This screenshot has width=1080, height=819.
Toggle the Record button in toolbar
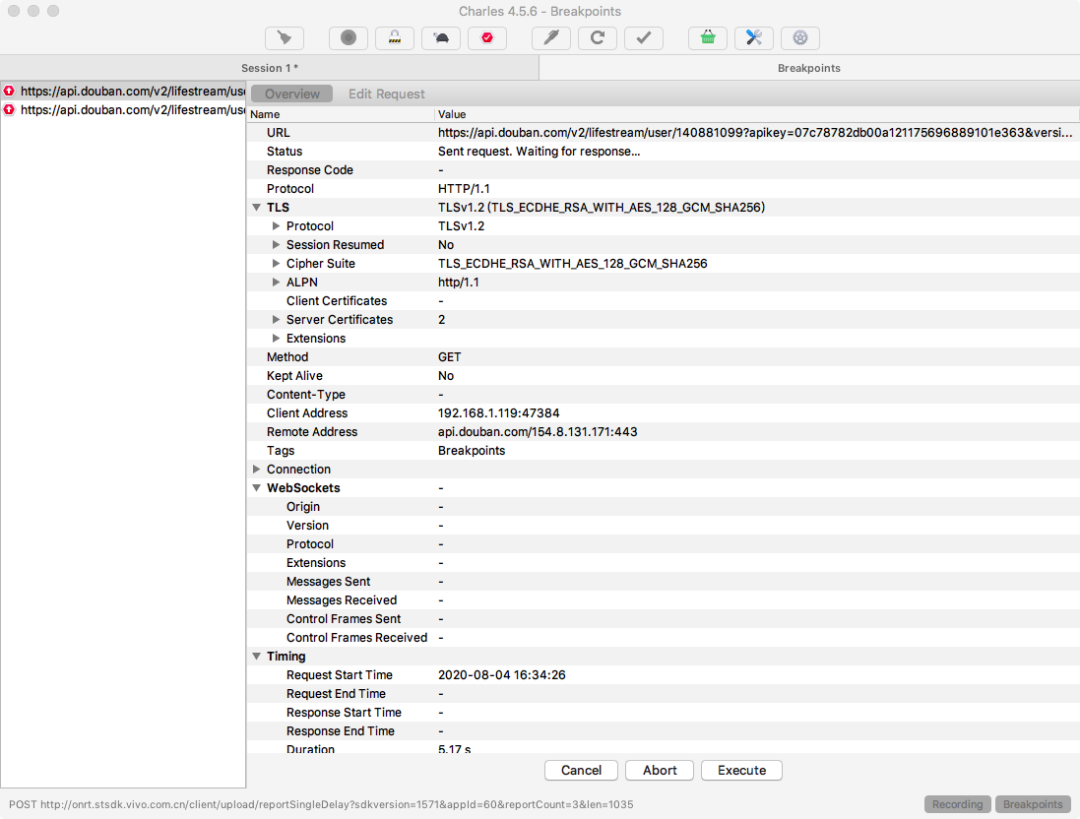pyautogui.click(x=349, y=38)
